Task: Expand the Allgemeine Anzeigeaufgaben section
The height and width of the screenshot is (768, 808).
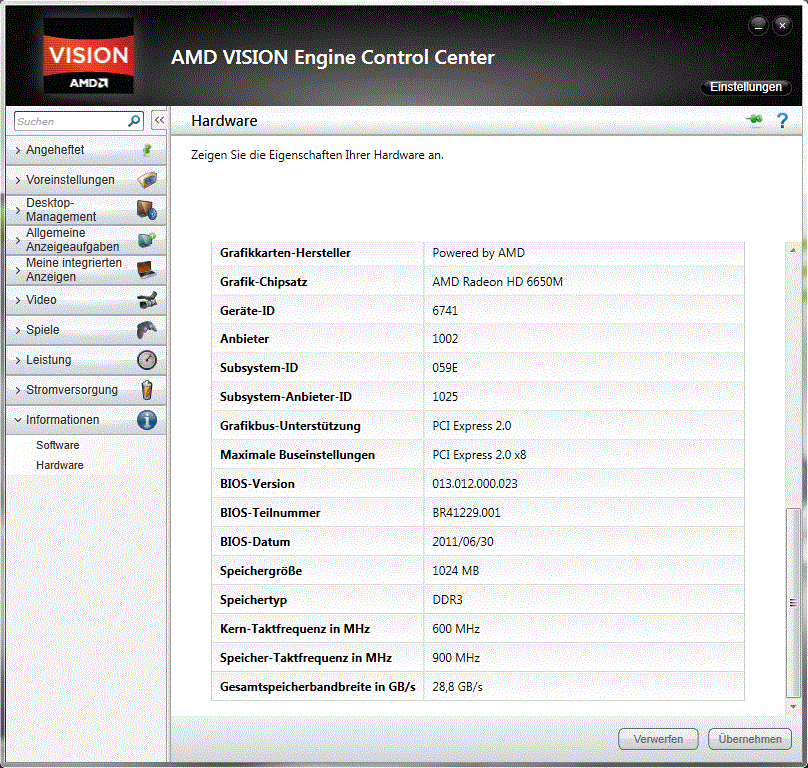Action: pyautogui.click(x=86, y=240)
